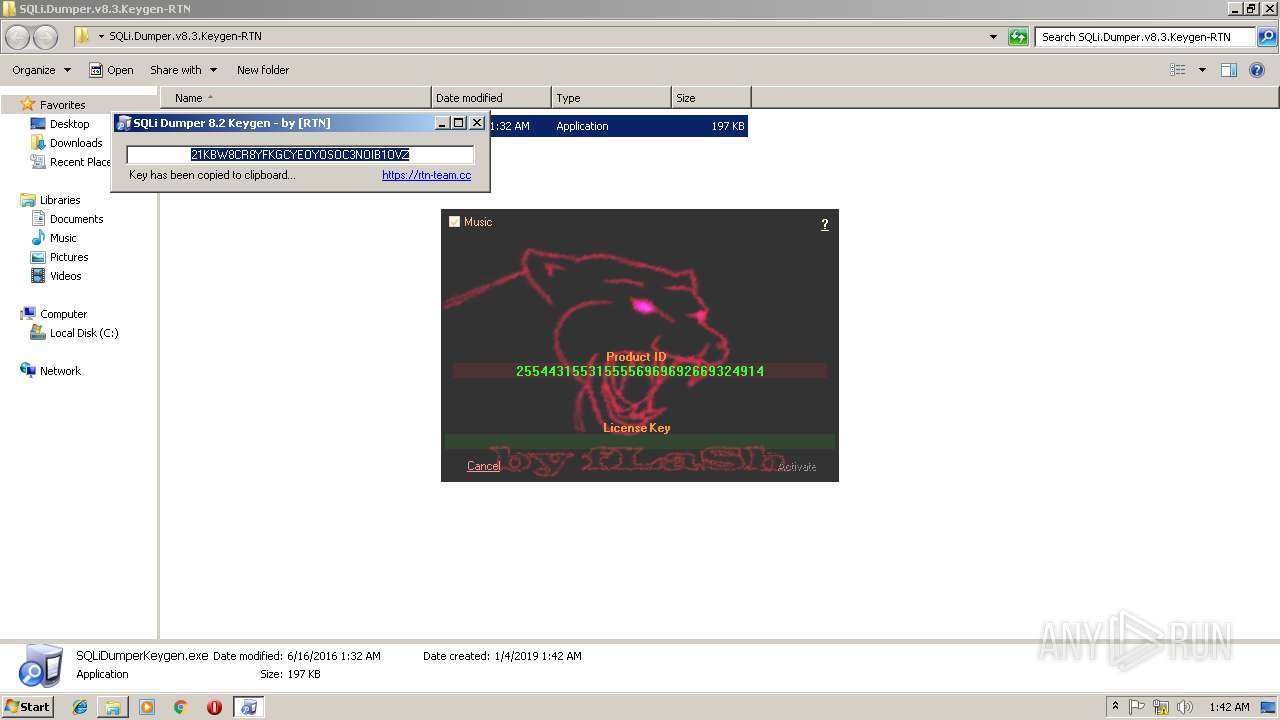
Task: Launch Chrome from taskbar
Action: pyautogui.click(x=181, y=707)
